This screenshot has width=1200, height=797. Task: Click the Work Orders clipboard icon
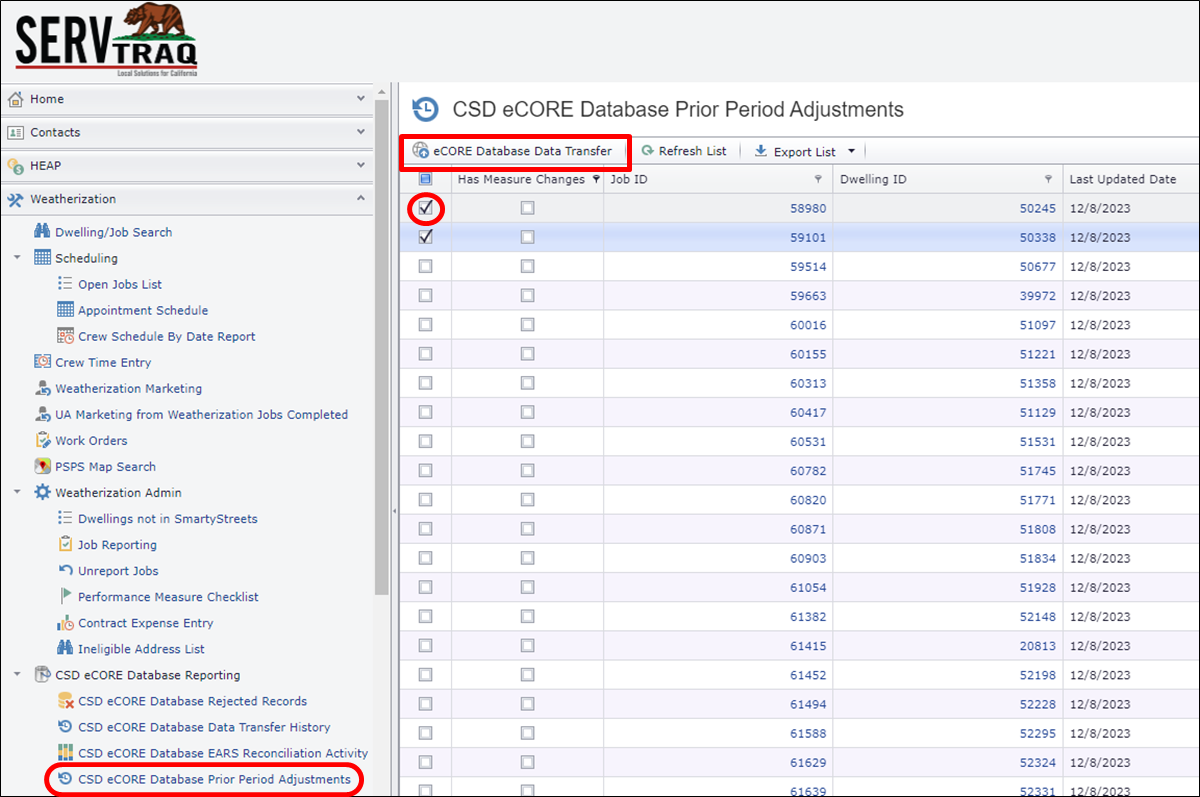pos(42,440)
